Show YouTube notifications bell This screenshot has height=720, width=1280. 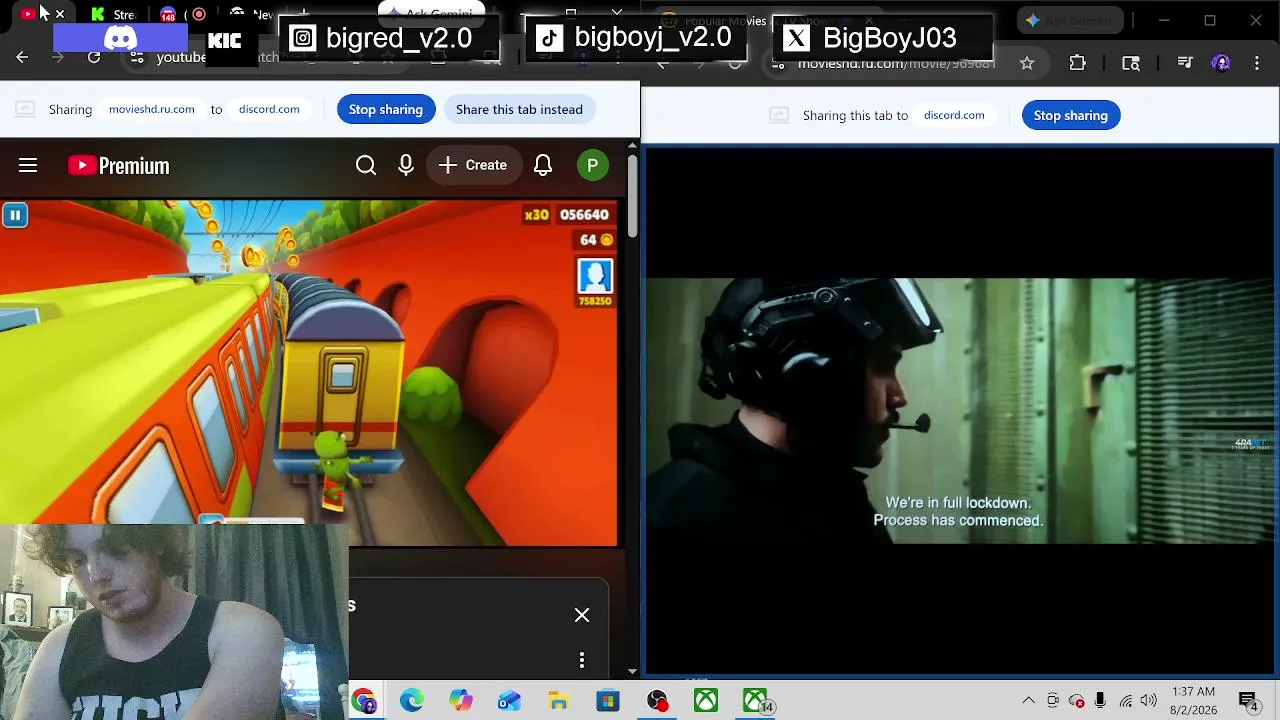(x=543, y=165)
